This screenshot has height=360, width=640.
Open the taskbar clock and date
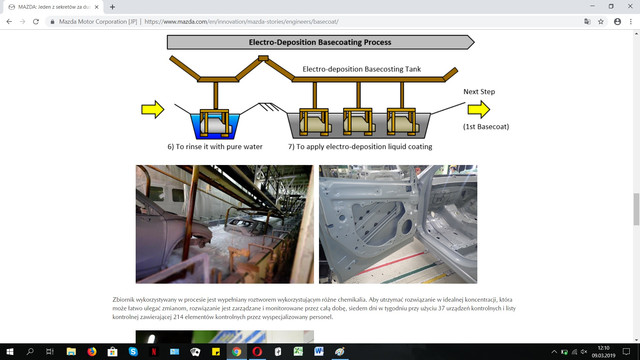(604, 351)
